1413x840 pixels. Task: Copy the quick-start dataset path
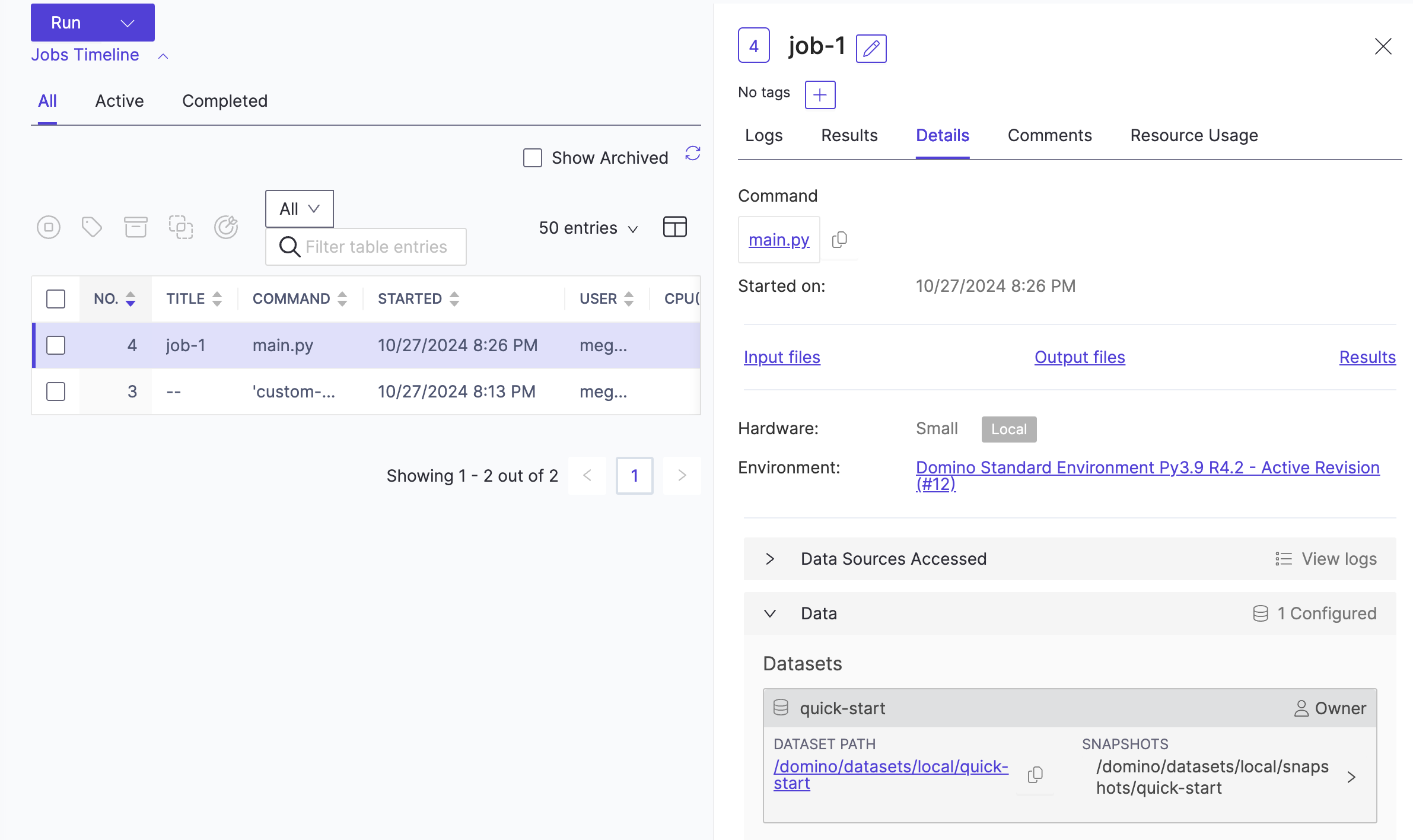1035,775
